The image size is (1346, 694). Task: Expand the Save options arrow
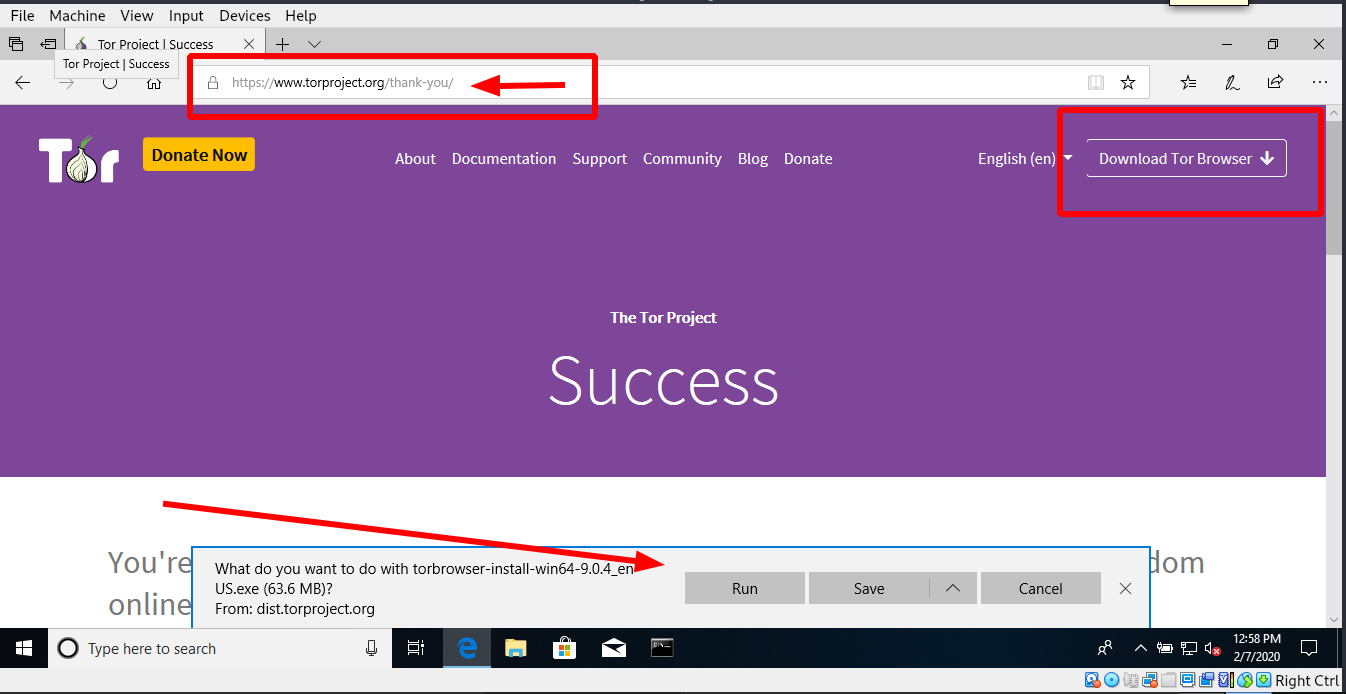(953, 588)
